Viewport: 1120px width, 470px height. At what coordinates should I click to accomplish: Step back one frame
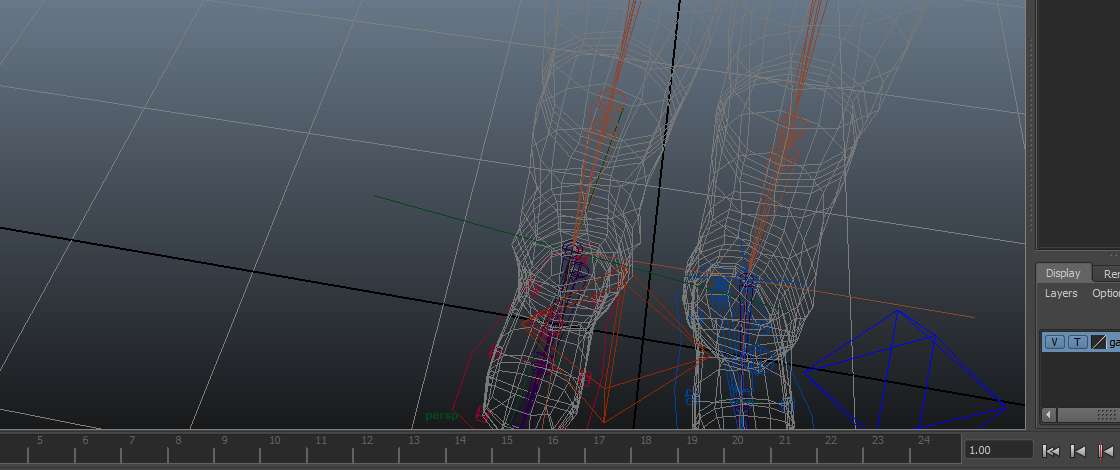(x=1078, y=451)
